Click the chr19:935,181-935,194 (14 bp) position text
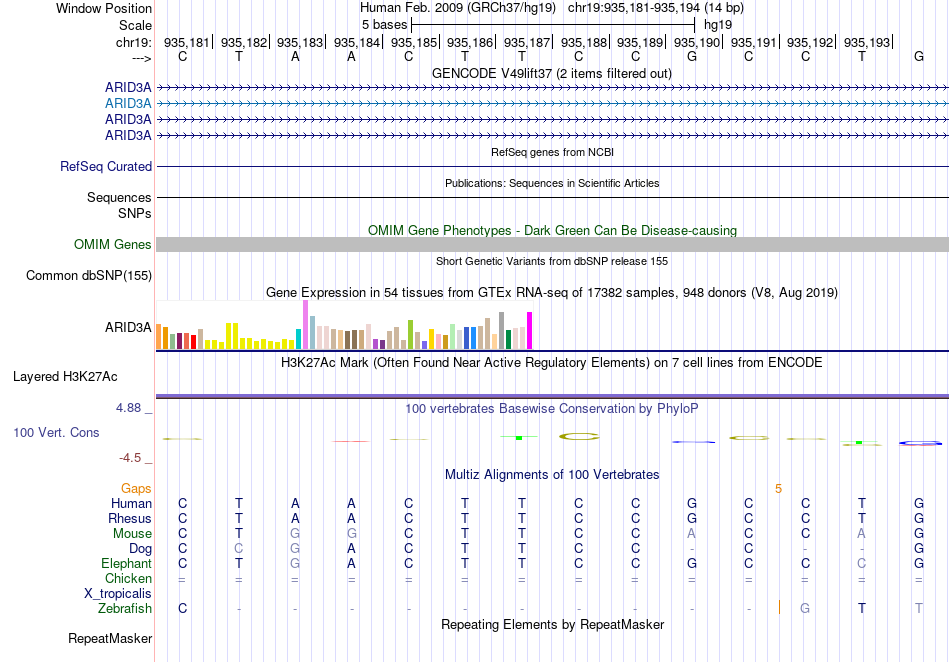Screen dimensions: 950x662 coord(656,8)
